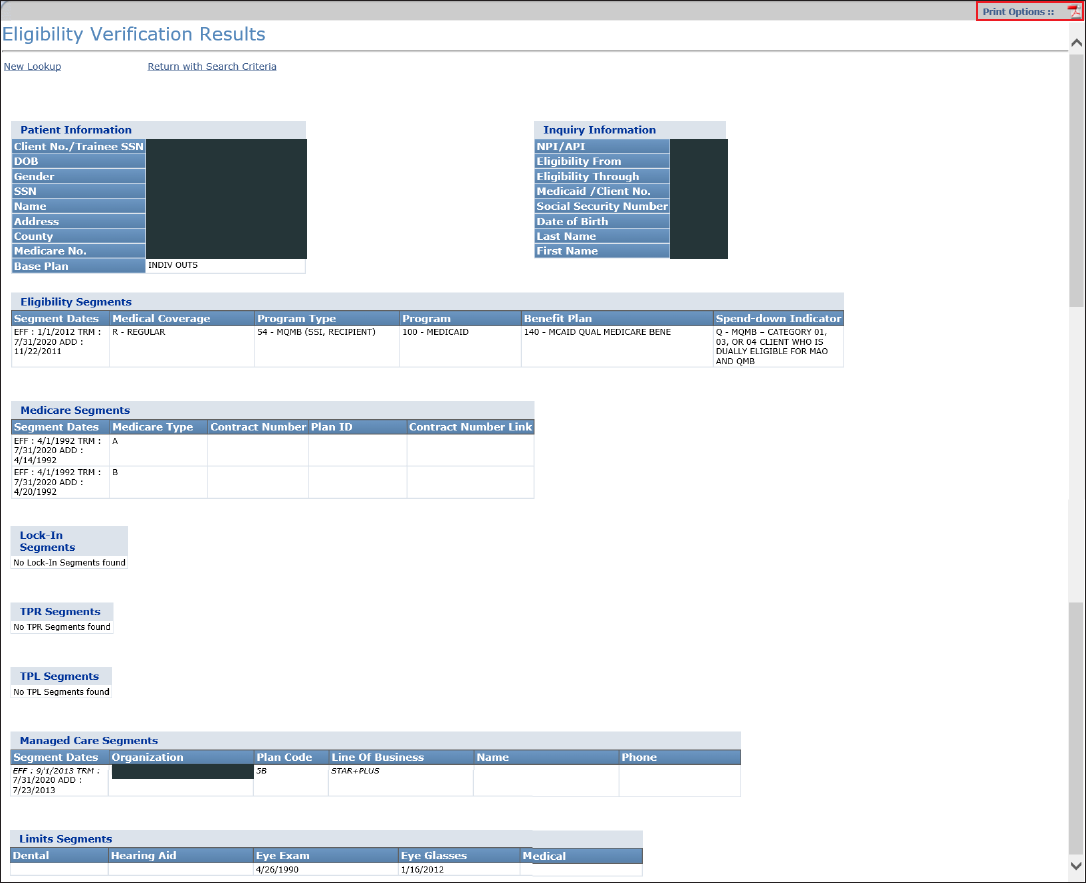Click the Eye Glasses date 1/16/2012
1086x883 pixels.
pos(422,870)
